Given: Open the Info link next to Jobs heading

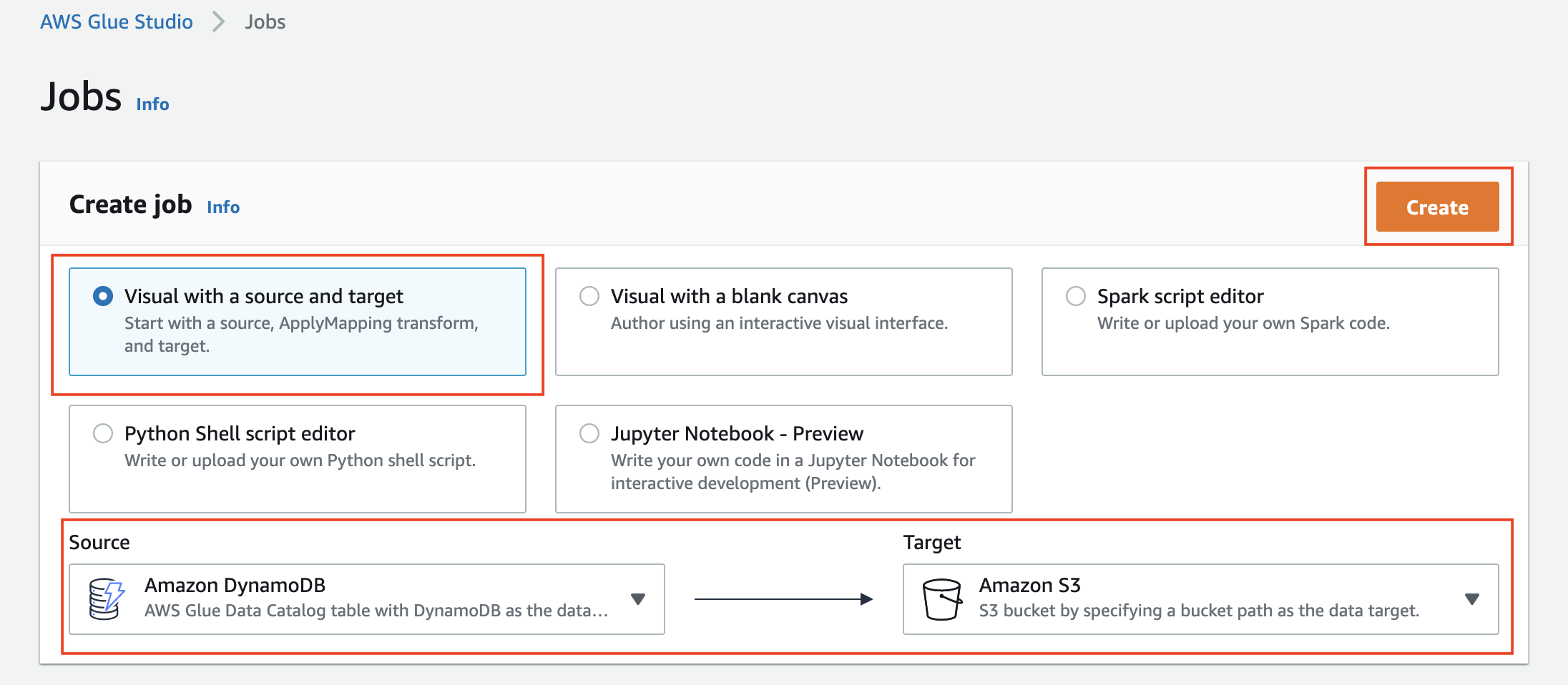Looking at the screenshot, I should point(152,104).
